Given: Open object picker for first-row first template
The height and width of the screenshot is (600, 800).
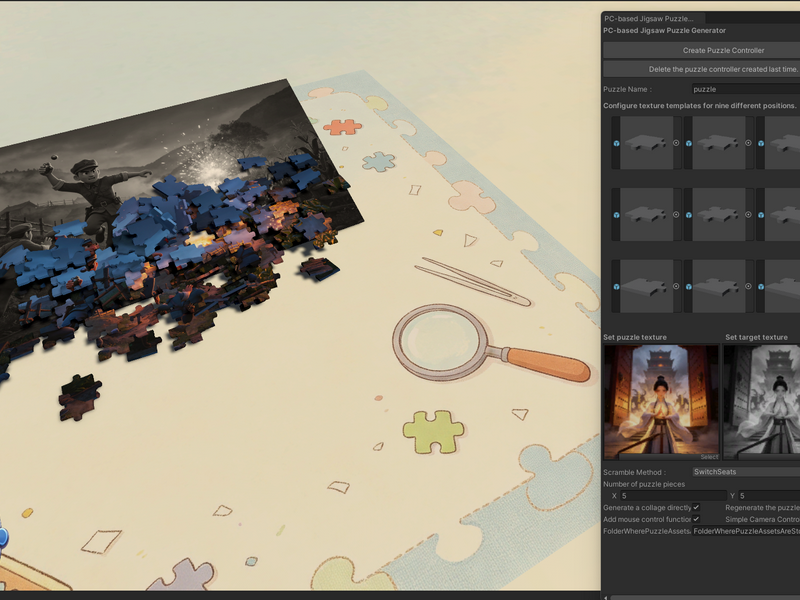Looking at the screenshot, I should click(x=677, y=143).
